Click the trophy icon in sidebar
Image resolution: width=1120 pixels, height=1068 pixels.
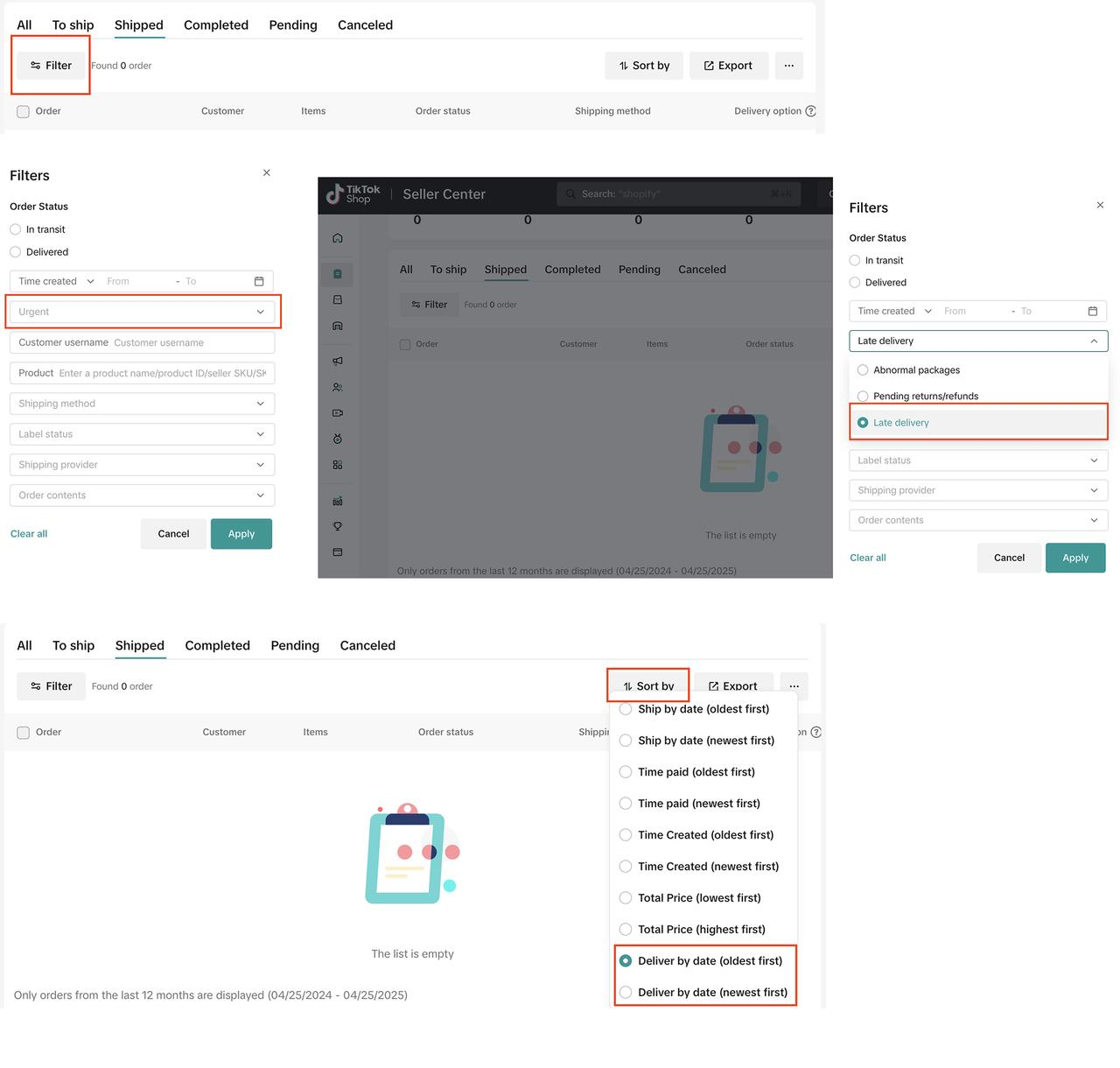338,526
